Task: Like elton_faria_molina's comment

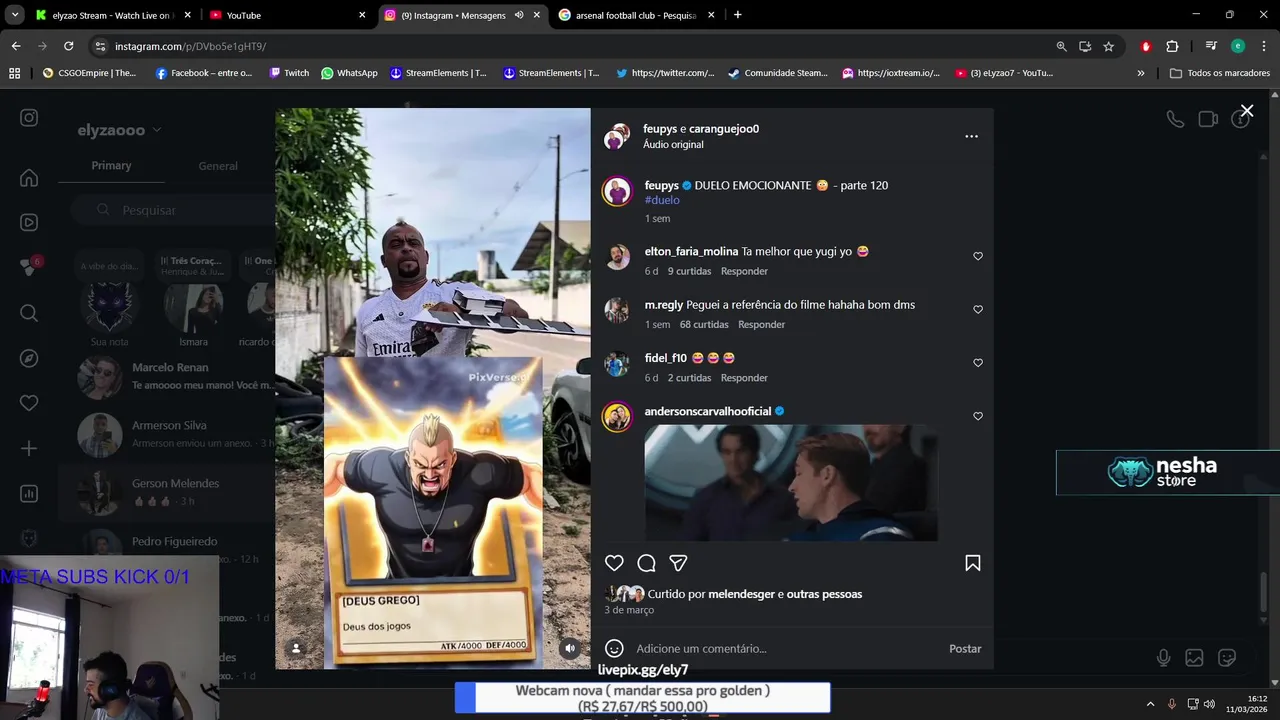Action: click(x=978, y=256)
